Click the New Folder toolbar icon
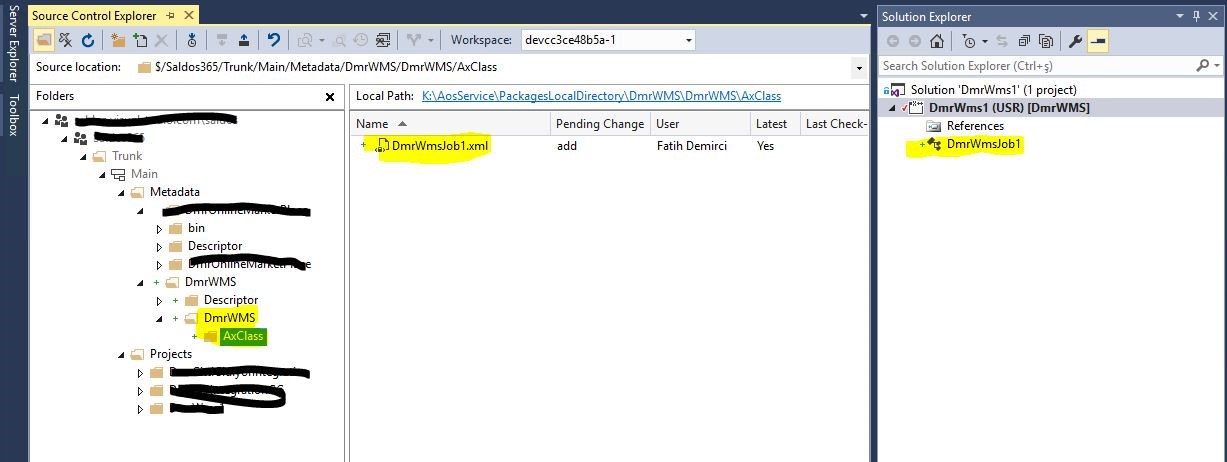The image size is (1227, 462). click(118, 40)
